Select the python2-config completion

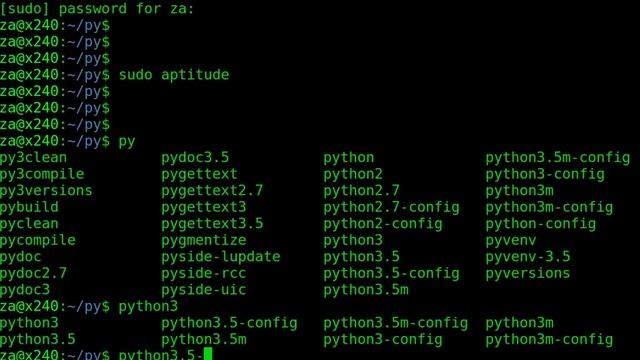[383, 224]
